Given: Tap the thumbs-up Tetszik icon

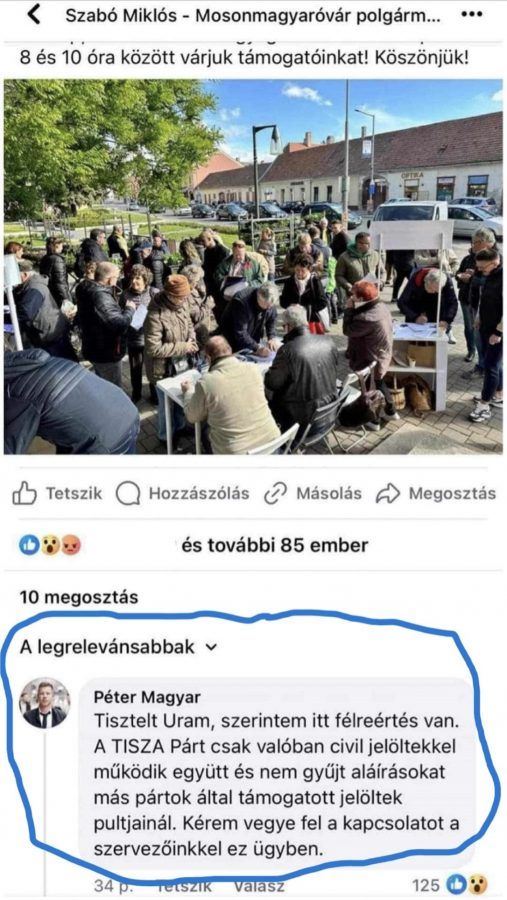Looking at the screenshot, I should [24, 494].
